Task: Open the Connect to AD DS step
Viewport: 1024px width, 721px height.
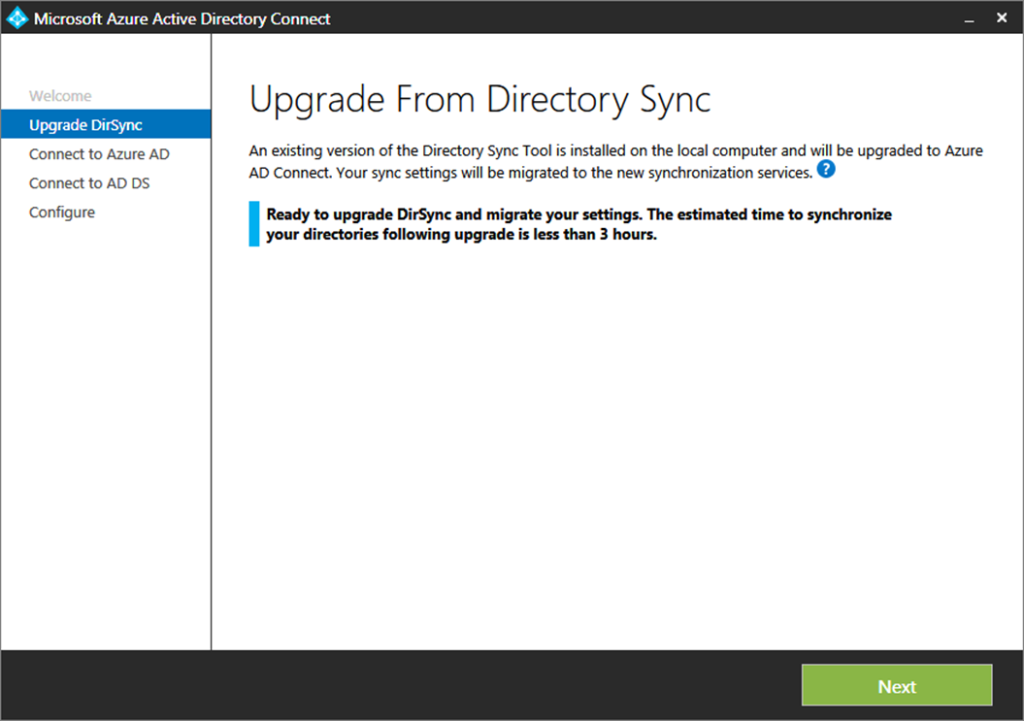Action: click(89, 183)
